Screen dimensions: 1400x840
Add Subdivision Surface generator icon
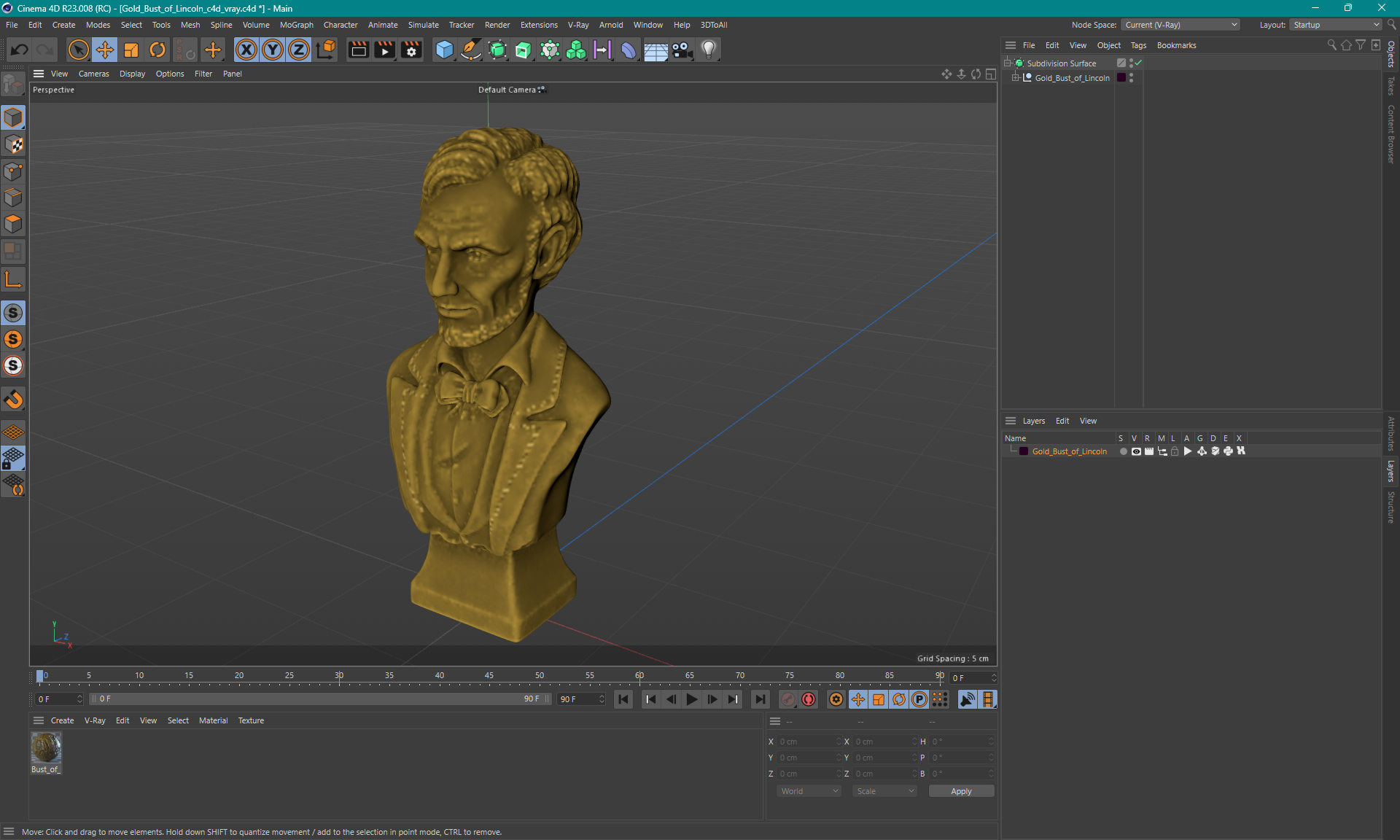497,50
